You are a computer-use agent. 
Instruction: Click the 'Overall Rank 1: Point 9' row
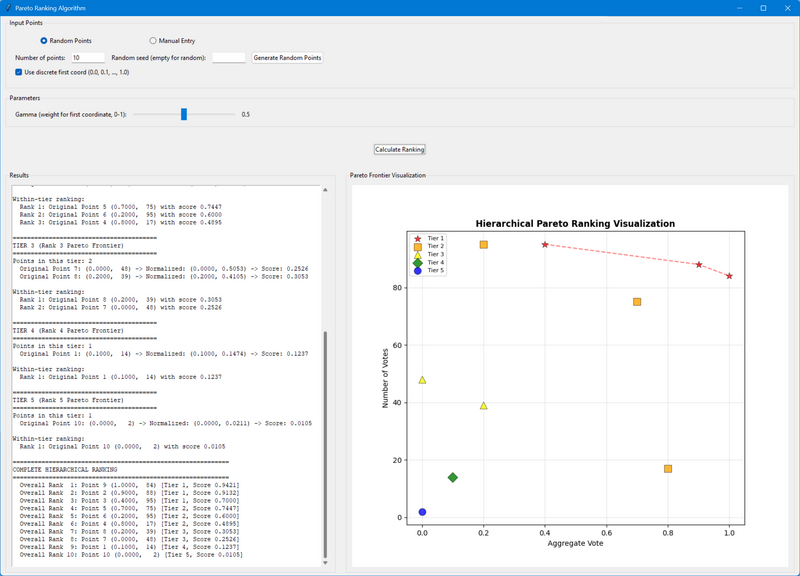[130, 485]
